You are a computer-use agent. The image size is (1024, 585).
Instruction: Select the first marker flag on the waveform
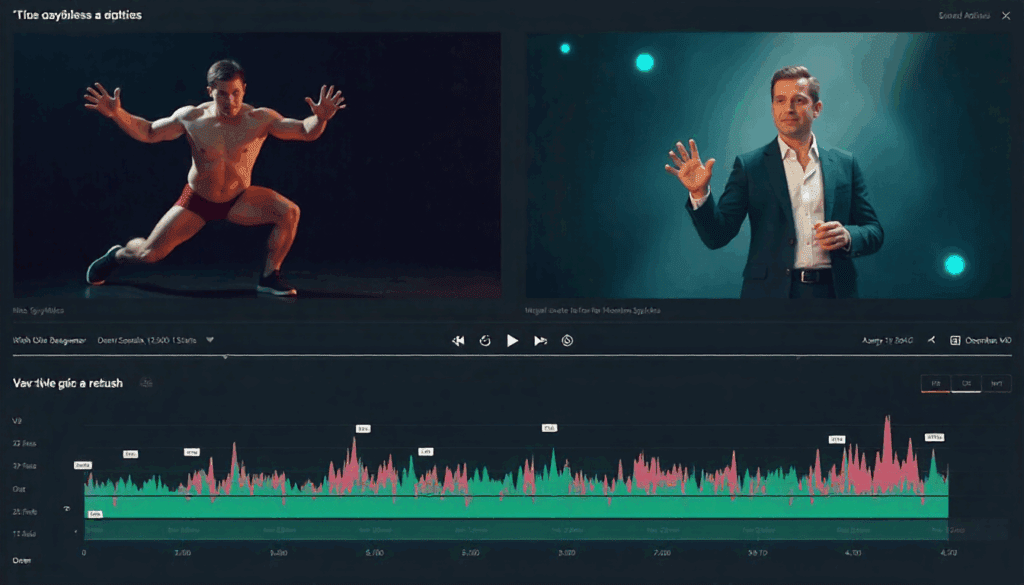[82, 465]
